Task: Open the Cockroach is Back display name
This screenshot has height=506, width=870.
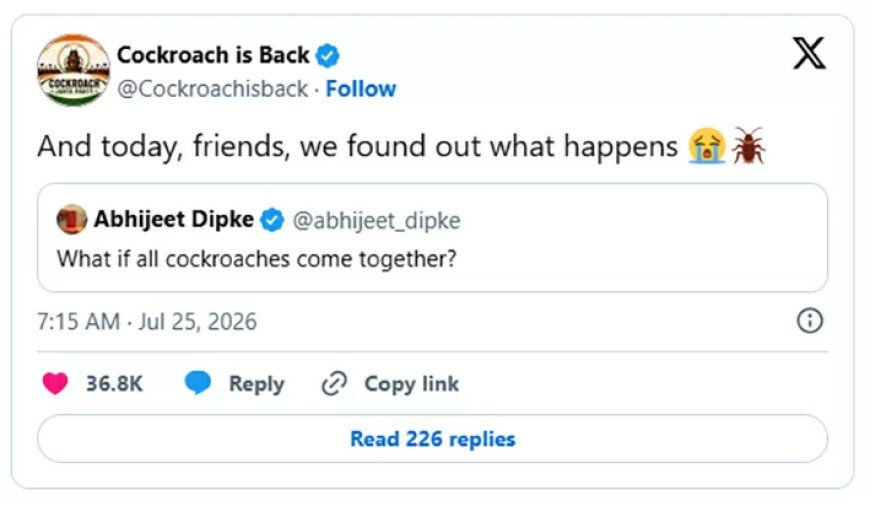Action: coord(213,55)
